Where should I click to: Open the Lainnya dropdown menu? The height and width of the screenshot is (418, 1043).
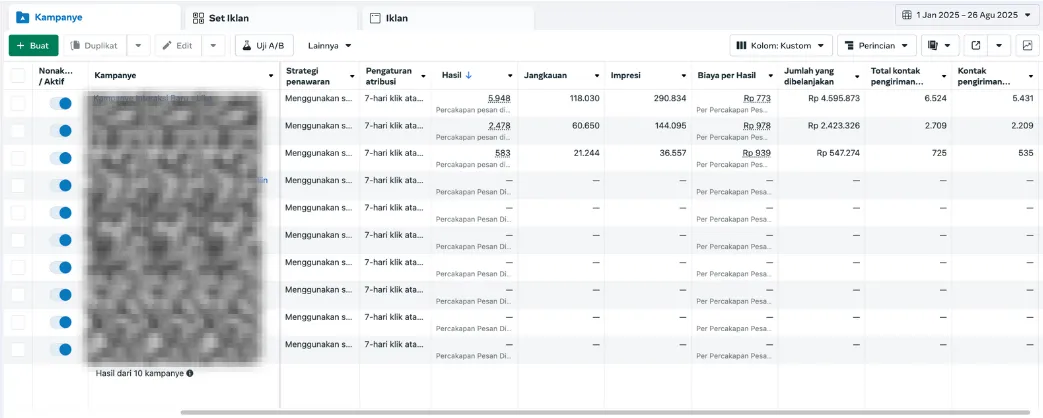point(330,45)
